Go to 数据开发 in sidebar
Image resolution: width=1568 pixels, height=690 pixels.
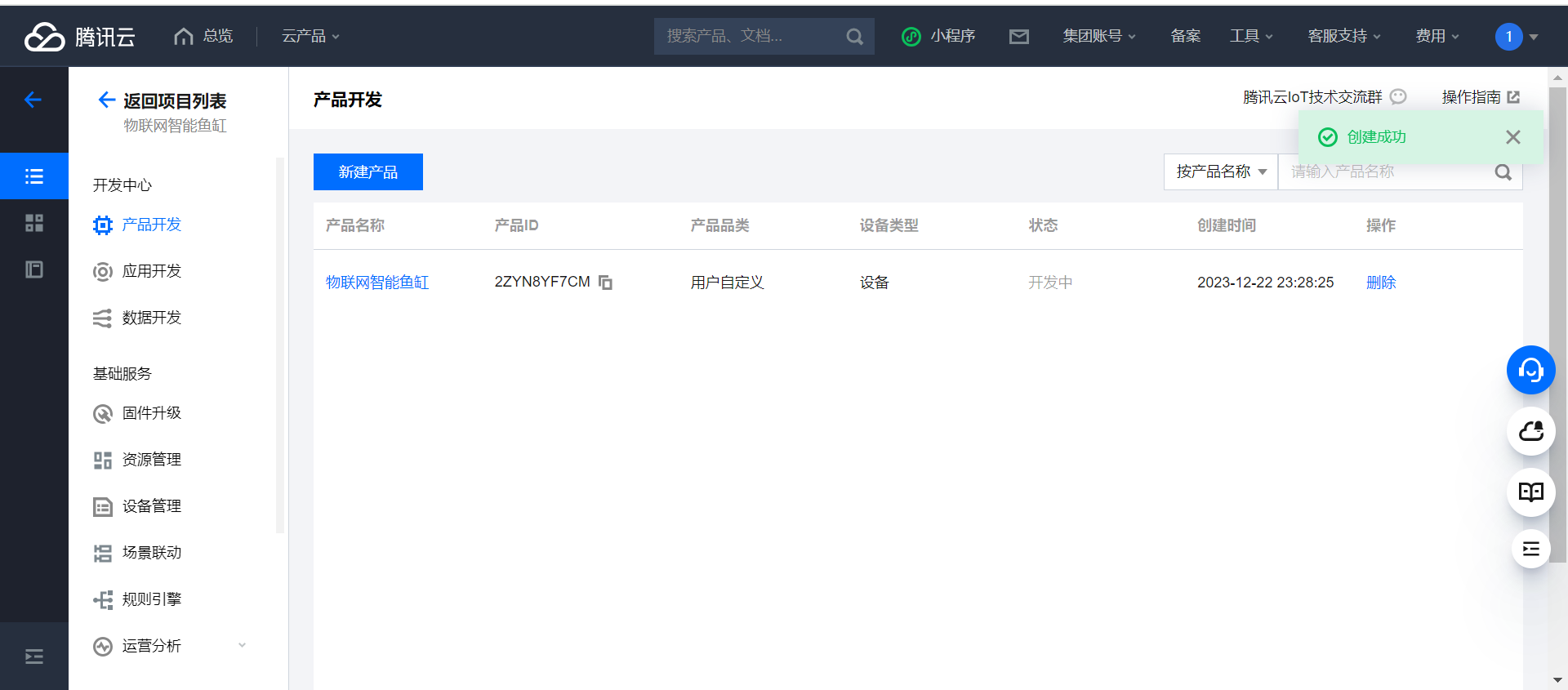point(152,318)
